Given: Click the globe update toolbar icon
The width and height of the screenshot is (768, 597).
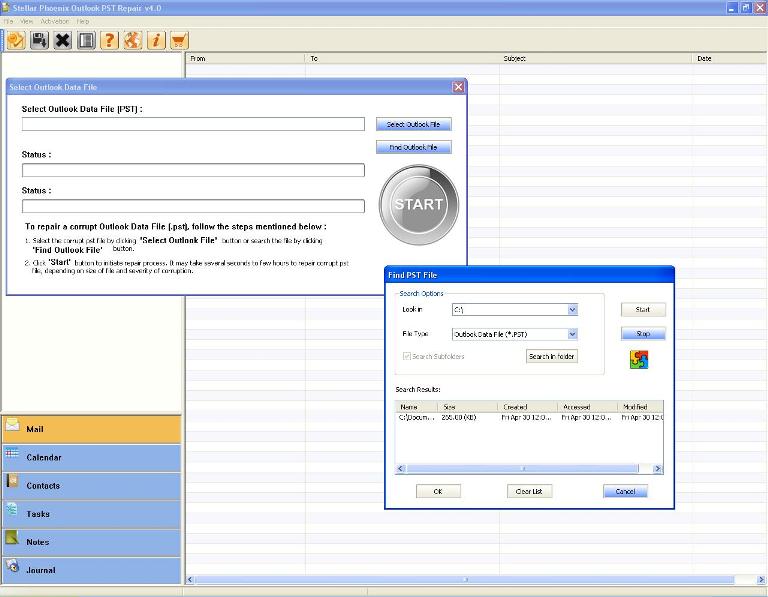Looking at the screenshot, I should point(132,40).
